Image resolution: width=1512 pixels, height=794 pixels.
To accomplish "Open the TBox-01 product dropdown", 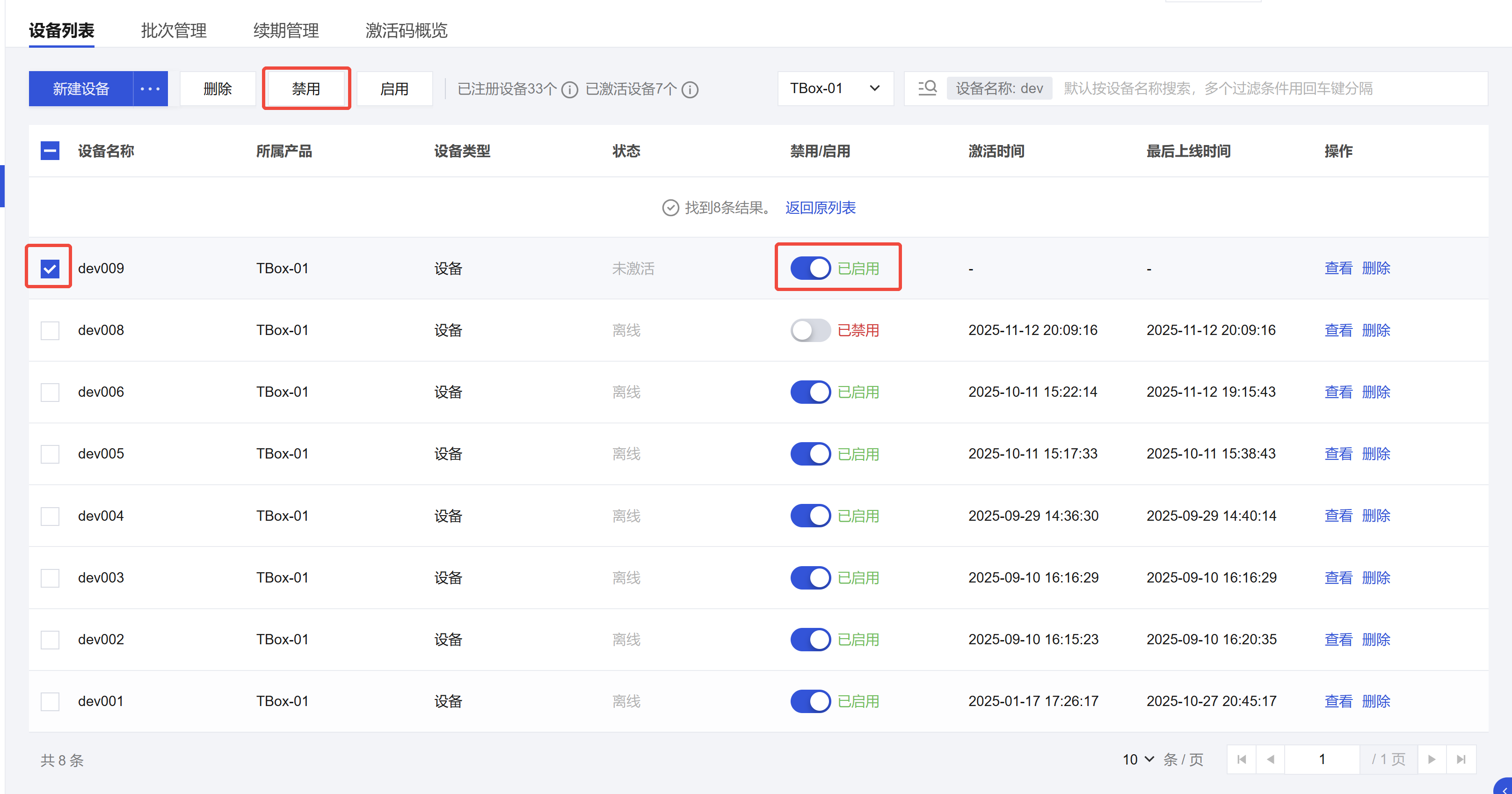I will [835, 88].
